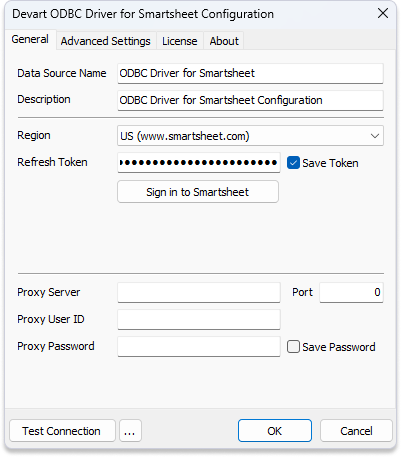The image size is (401, 457).
Task: Close the configuration dialog window
Action: (x=383, y=13)
